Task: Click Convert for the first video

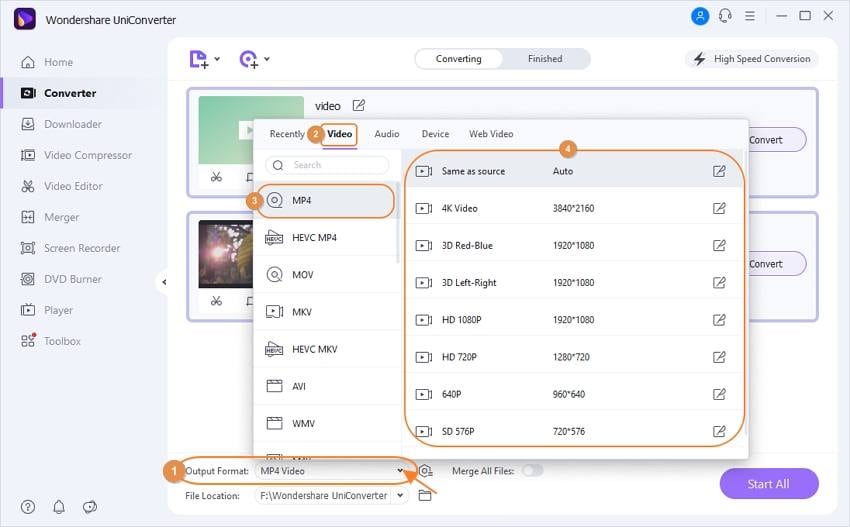Action: [775, 140]
